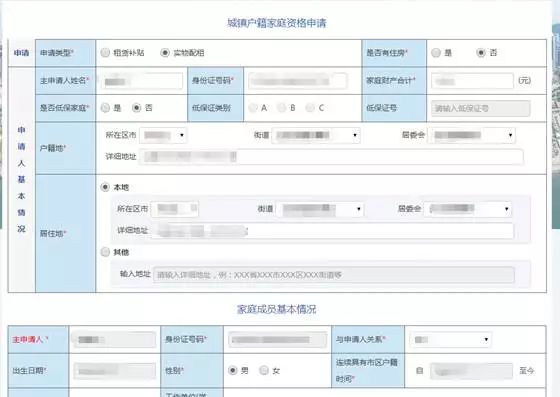Pick 低保证类别 option B
This screenshot has height=397, width=560.
pos(282,107)
